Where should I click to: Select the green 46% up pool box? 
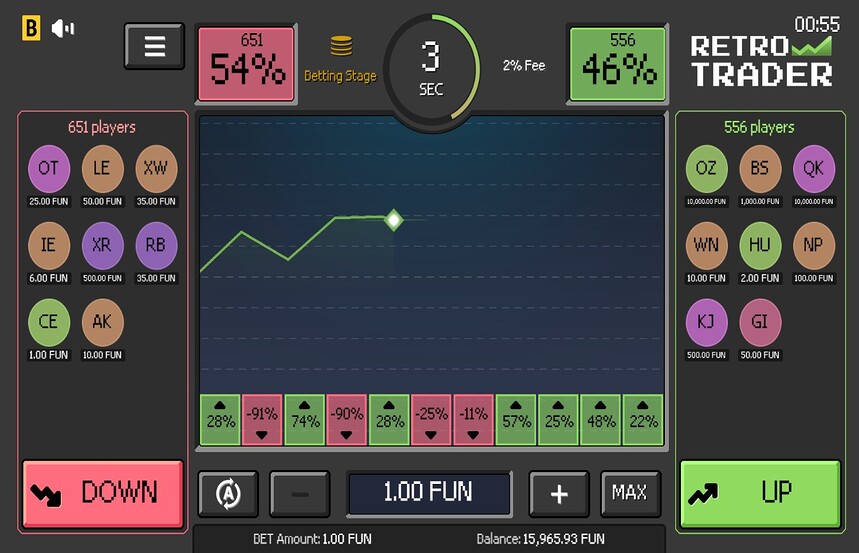pos(617,64)
